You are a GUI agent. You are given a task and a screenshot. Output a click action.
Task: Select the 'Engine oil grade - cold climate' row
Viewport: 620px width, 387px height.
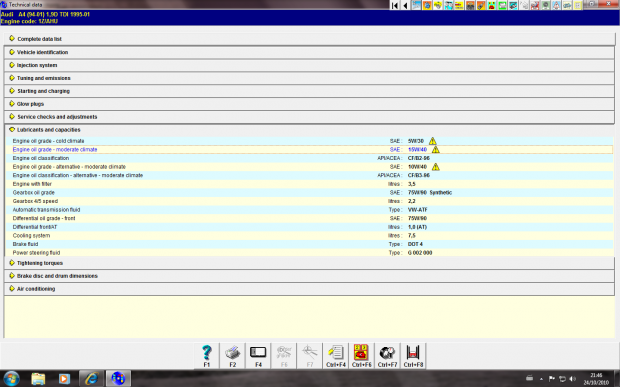click(310, 141)
